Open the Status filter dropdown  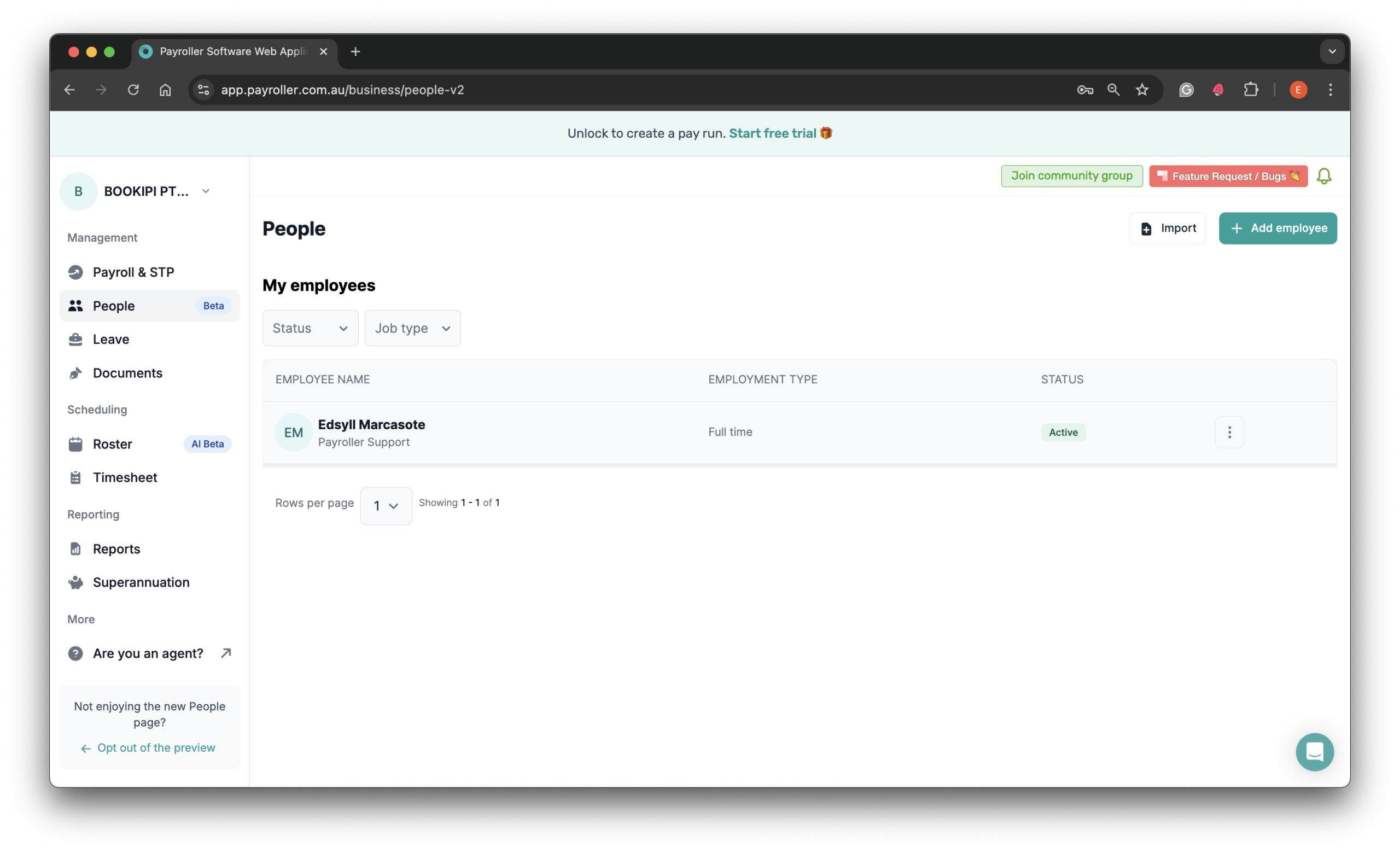pyautogui.click(x=310, y=328)
